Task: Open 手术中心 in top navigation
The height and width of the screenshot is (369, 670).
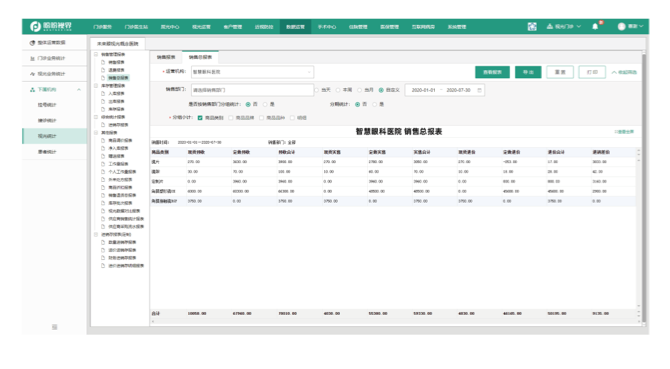Action: pyautogui.click(x=327, y=26)
